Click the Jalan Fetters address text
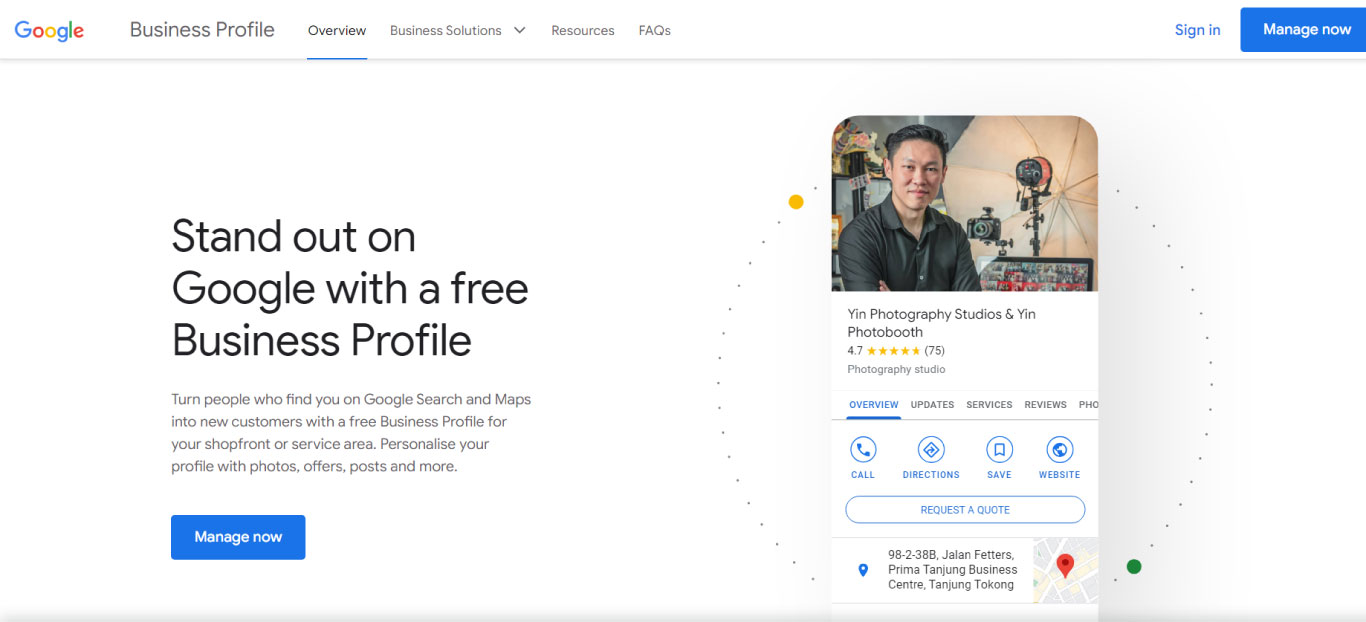The width and height of the screenshot is (1366, 622). point(951,570)
